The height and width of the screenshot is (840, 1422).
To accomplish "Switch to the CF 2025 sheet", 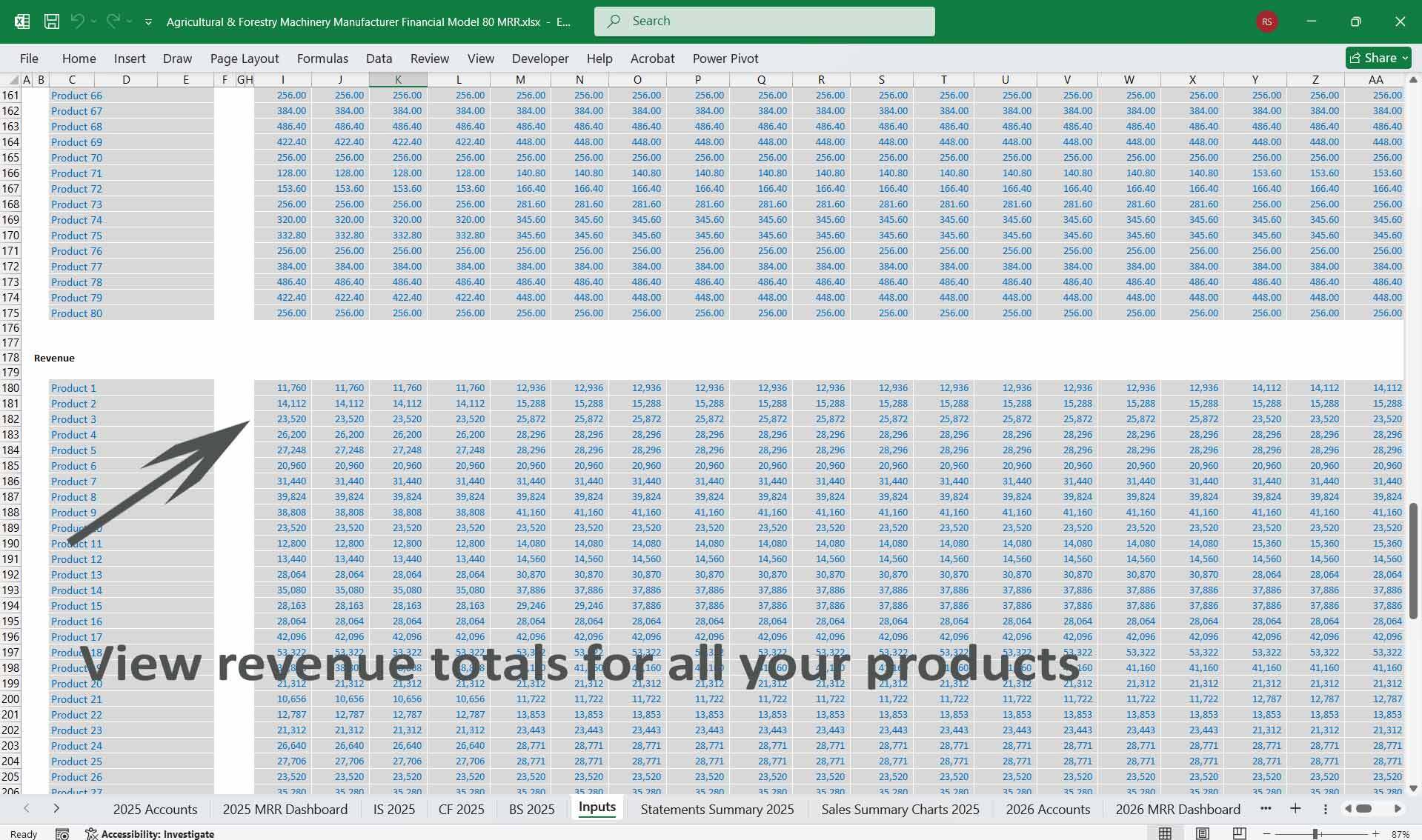I will click(x=462, y=809).
